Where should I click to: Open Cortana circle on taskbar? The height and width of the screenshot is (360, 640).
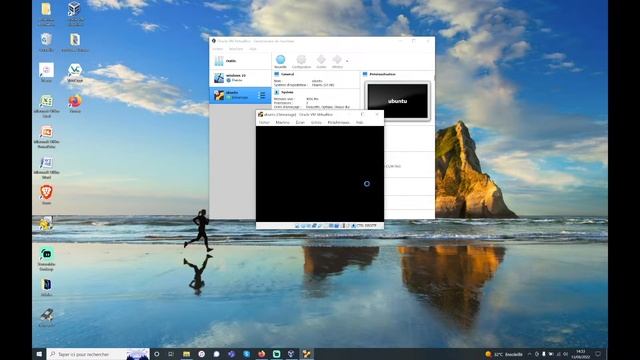point(157,354)
